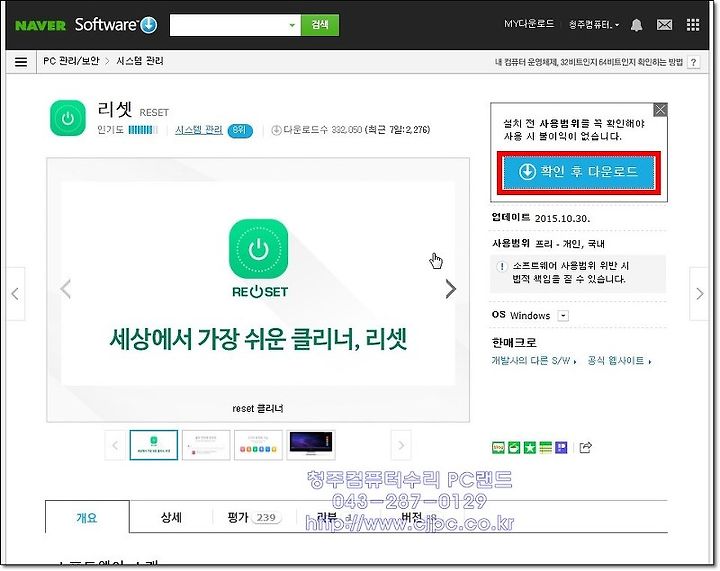Open the hamburger category menu
The image size is (720, 571).
[x=21, y=62]
